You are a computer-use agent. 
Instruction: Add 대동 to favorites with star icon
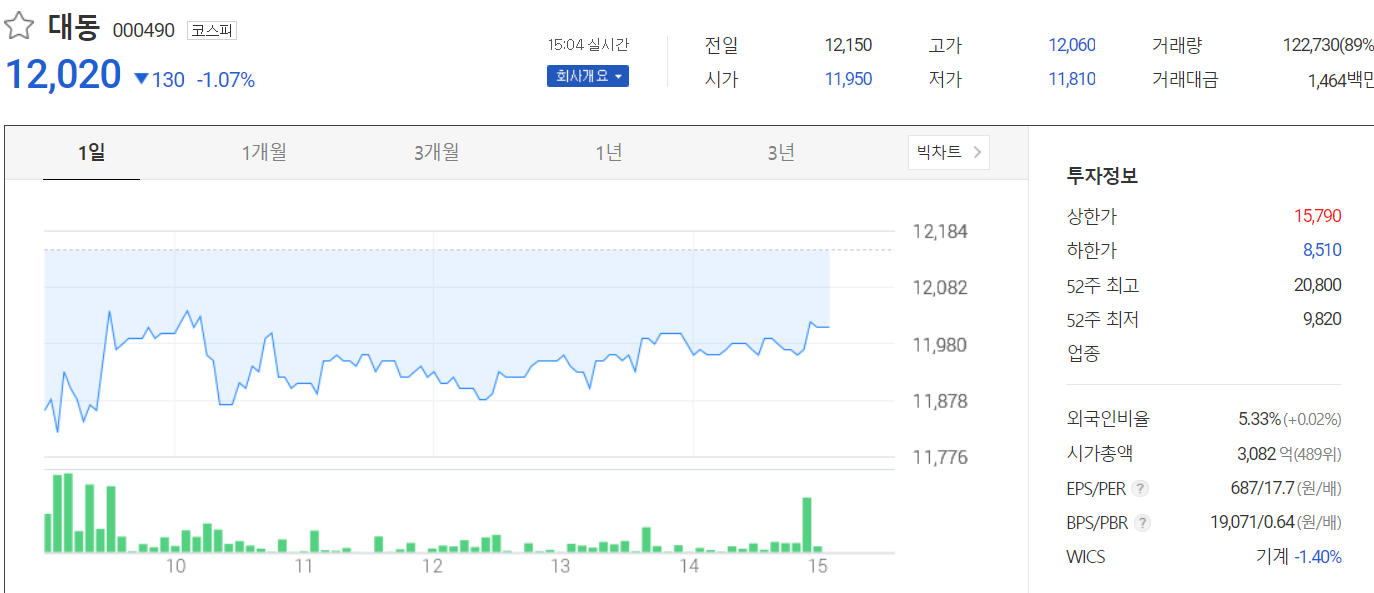20,27
